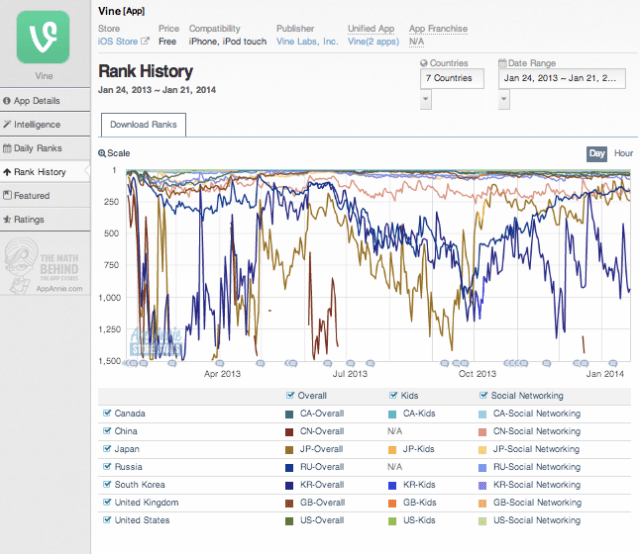This screenshot has height=554, width=640.
Task: Click the Math Behind App Annie logo
Action: (43, 268)
